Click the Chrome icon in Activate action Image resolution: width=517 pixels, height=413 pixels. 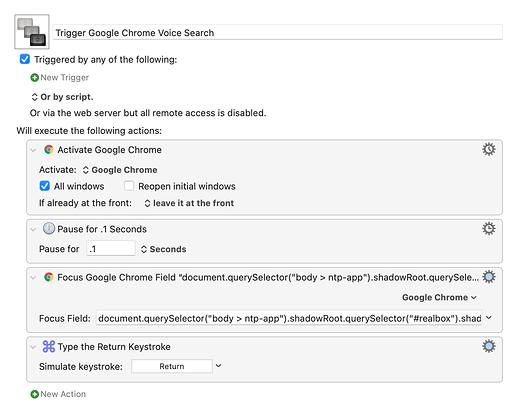click(x=49, y=150)
